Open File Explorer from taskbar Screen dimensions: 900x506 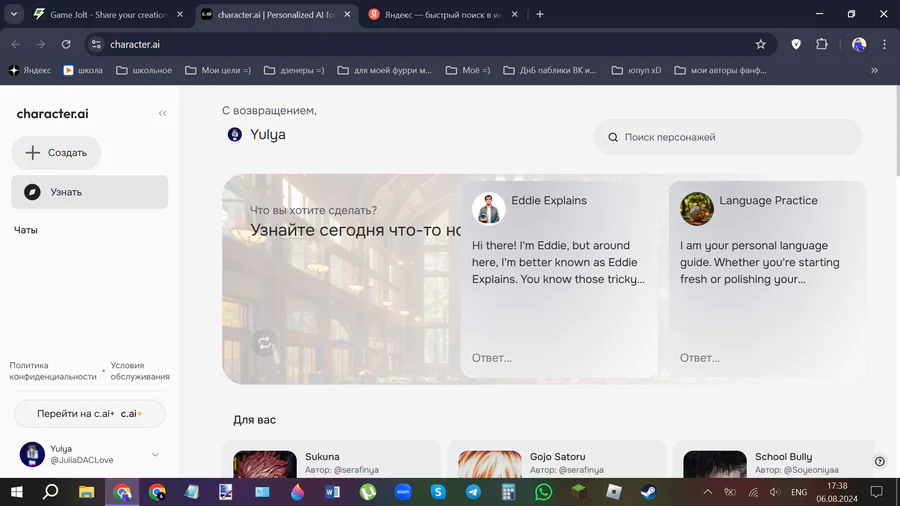coord(86,492)
